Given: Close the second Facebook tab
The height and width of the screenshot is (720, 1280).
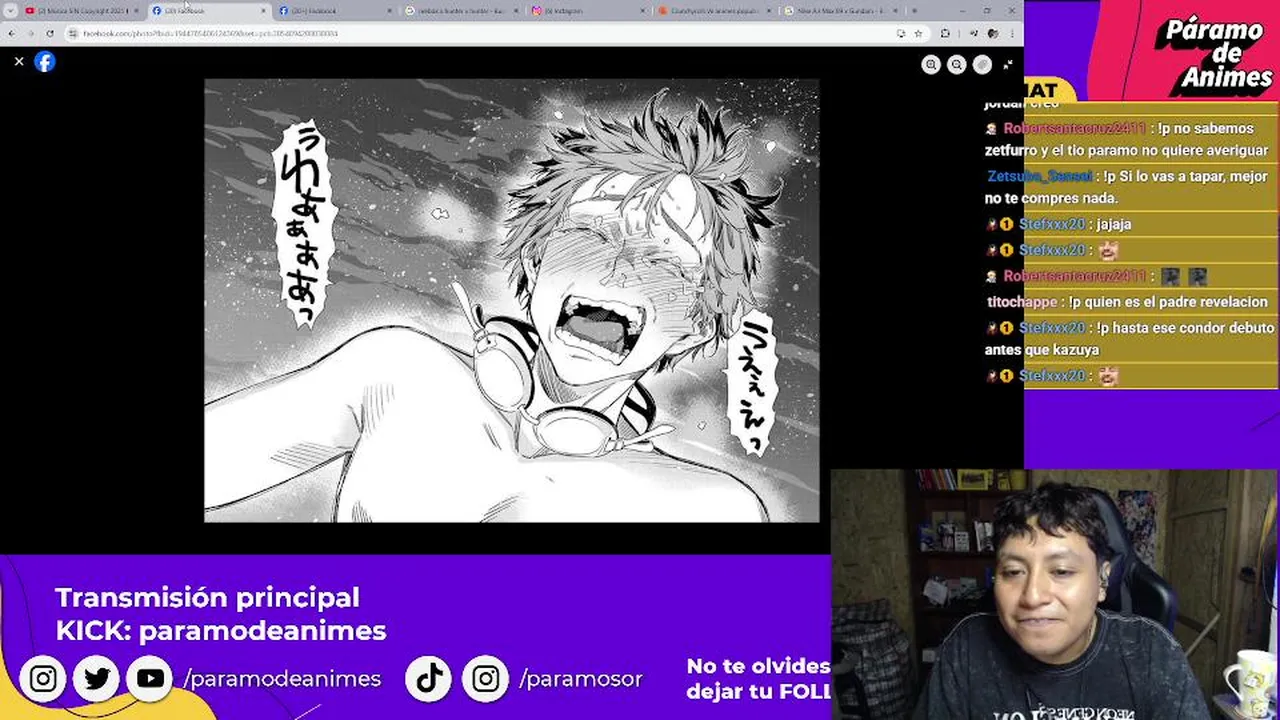Looking at the screenshot, I should coord(389,11).
